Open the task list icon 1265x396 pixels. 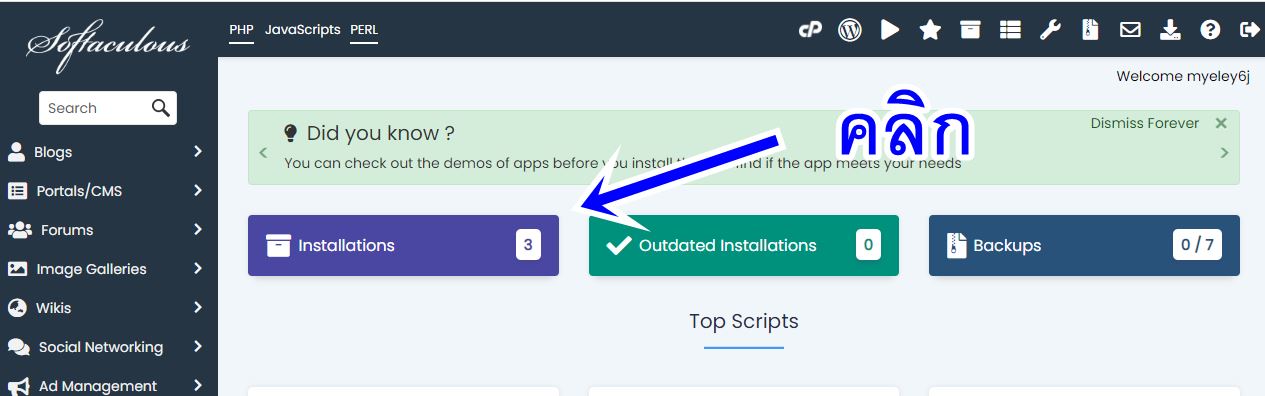[1010, 30]
